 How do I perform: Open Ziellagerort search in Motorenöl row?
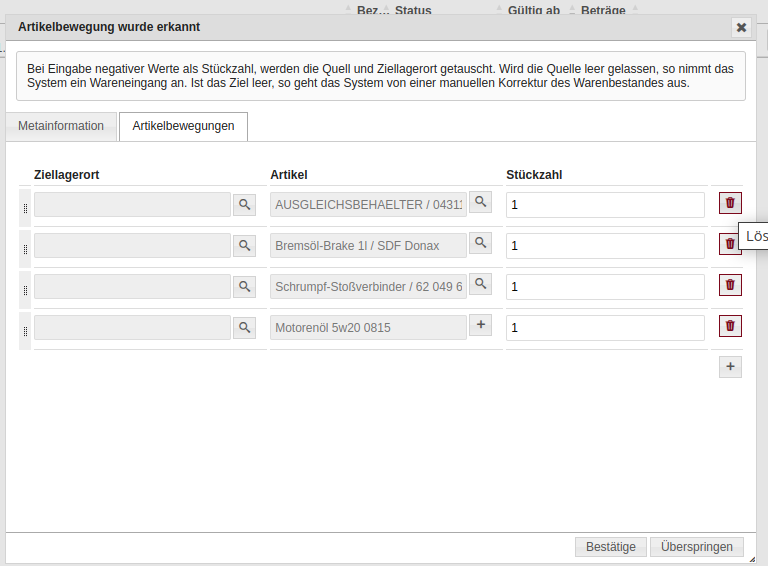point(244,327)
